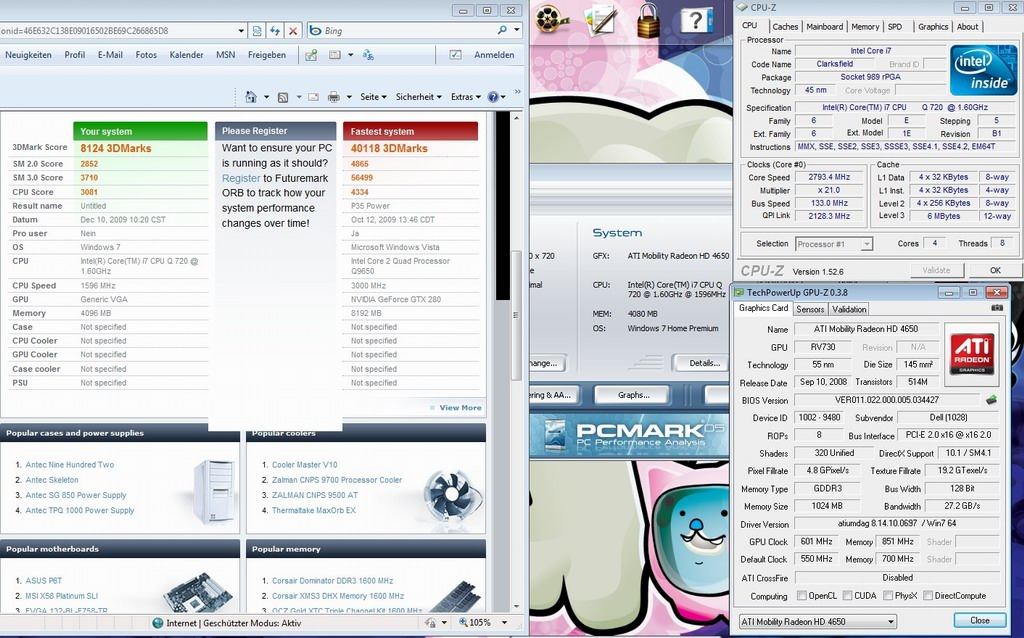This screenshot has width=1024, height=638.
Task: Click the command bar overflow chevron
Action: click(518, 92)
